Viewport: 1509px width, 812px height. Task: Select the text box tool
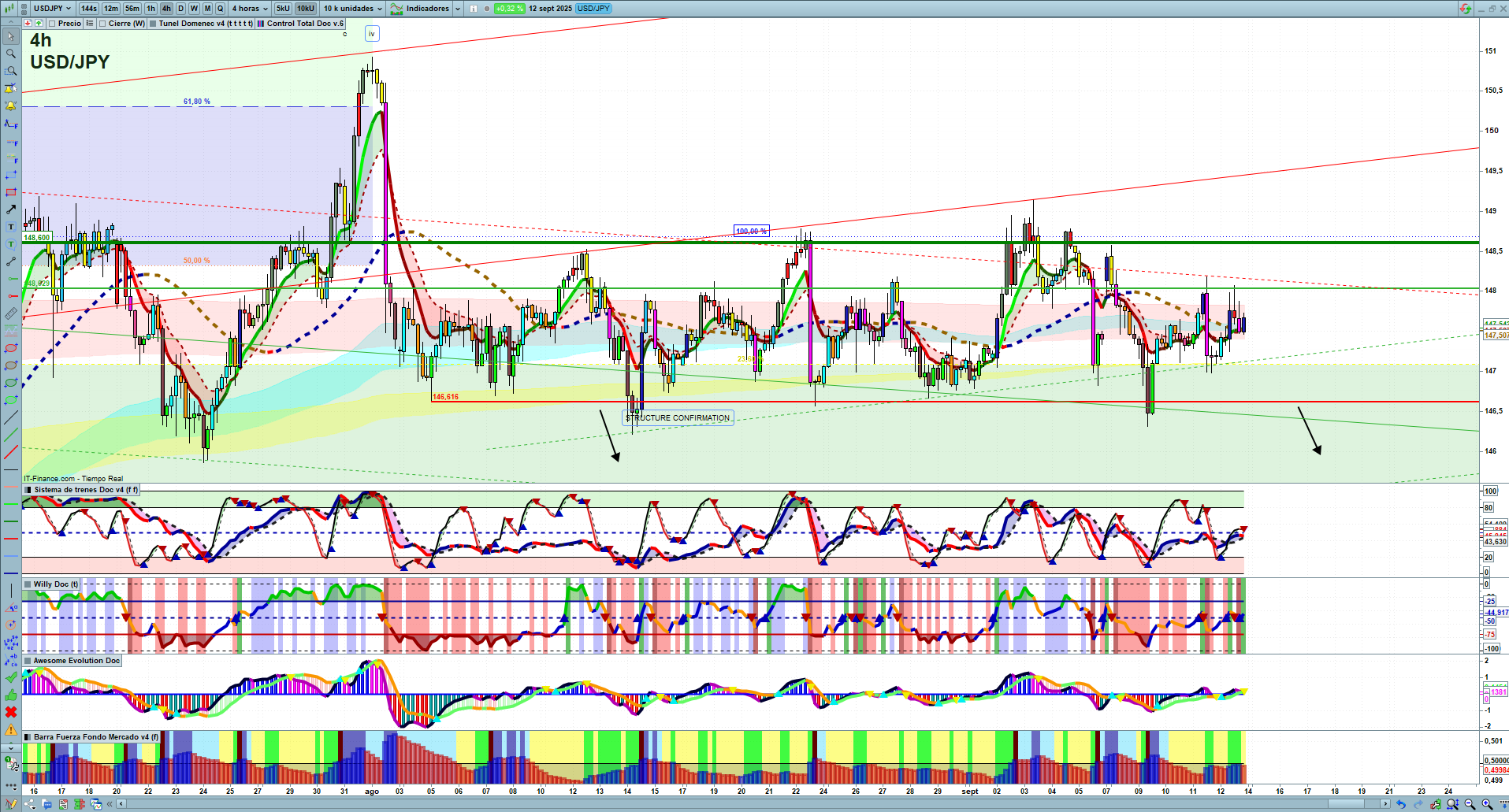pyautogui.click(x=11, y=227)
